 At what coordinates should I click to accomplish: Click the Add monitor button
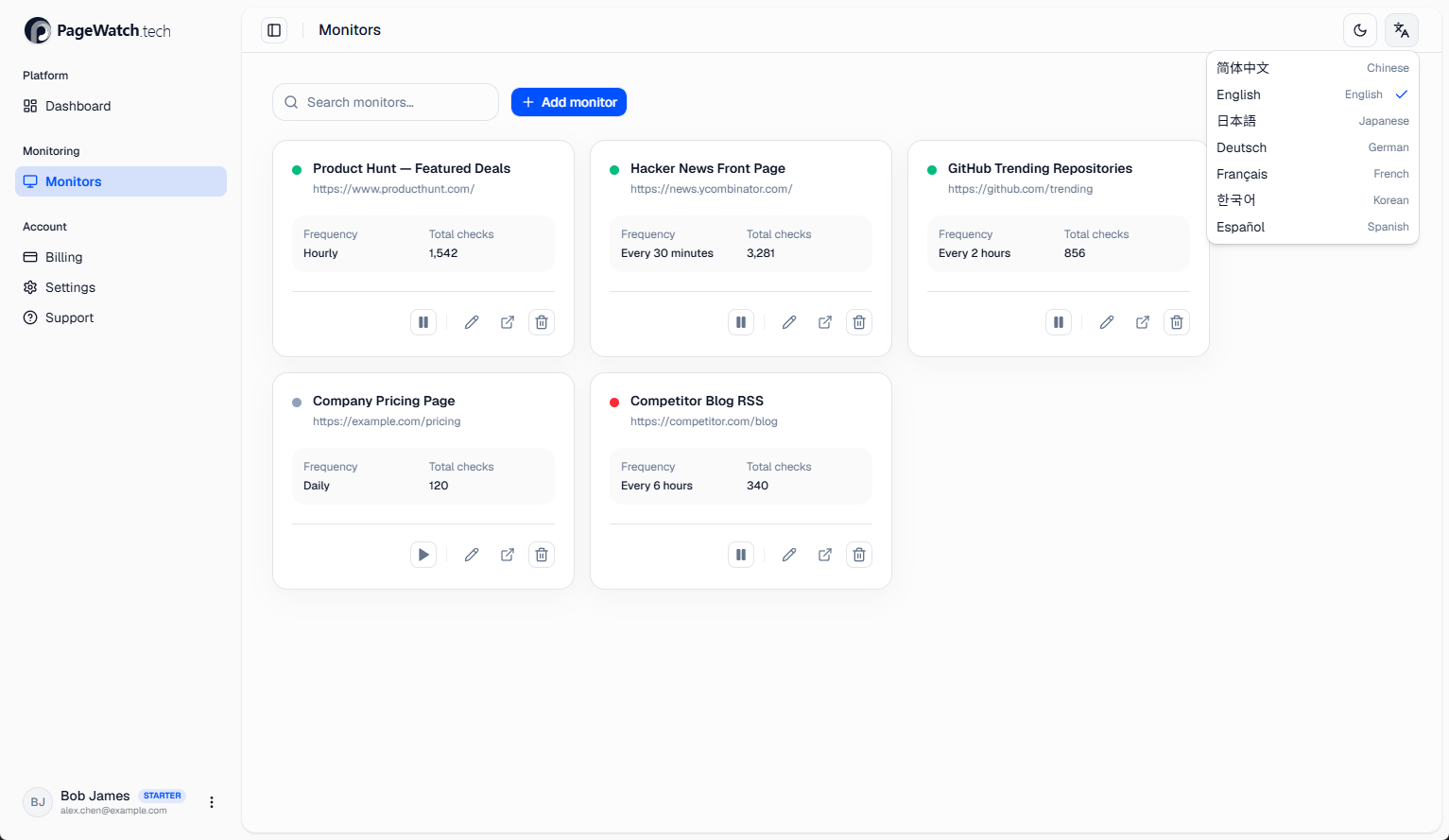click(x=569, y=102)
